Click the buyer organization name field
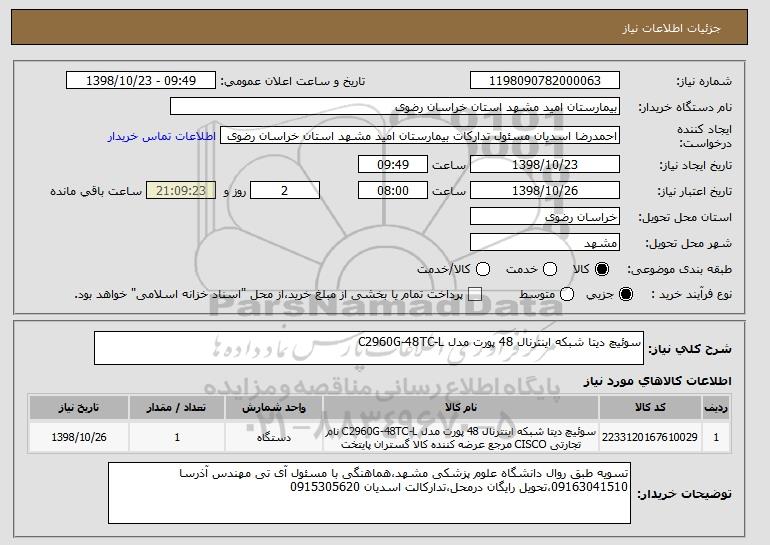 395,107
